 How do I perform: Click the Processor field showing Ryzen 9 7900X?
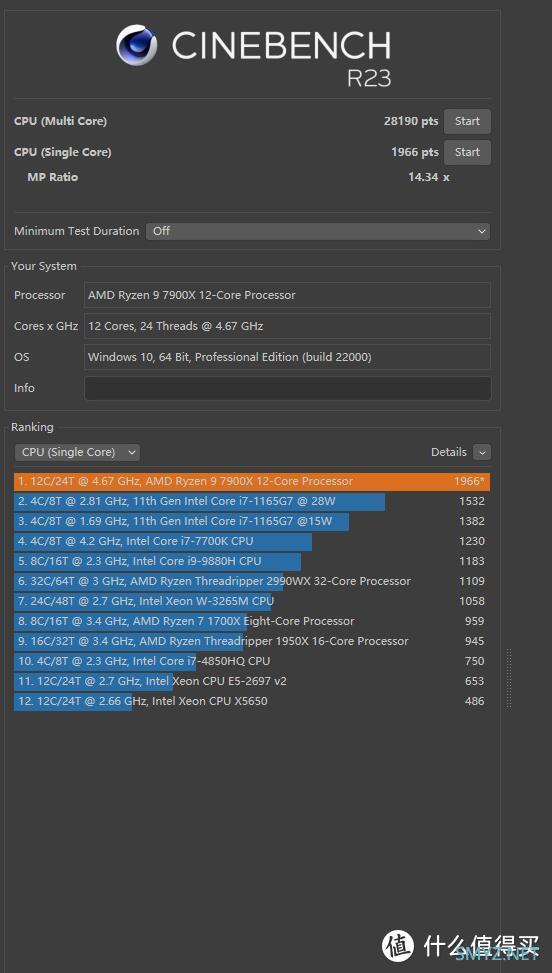(288, 295)
